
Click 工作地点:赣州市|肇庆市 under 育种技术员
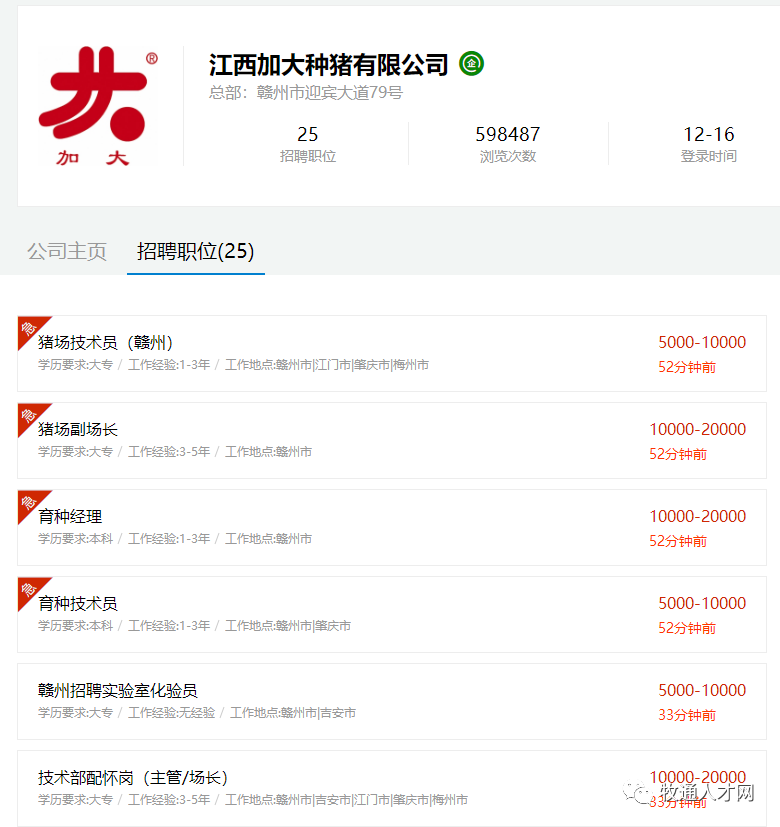click(288, 626)
